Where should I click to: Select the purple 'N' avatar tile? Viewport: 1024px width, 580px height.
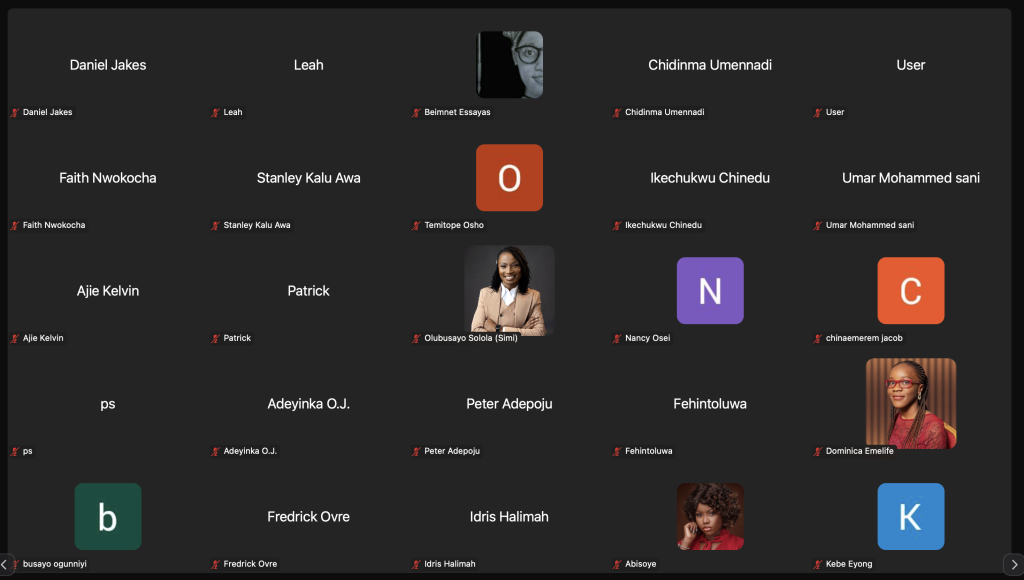pyautogui.click(x=710, y=291)
